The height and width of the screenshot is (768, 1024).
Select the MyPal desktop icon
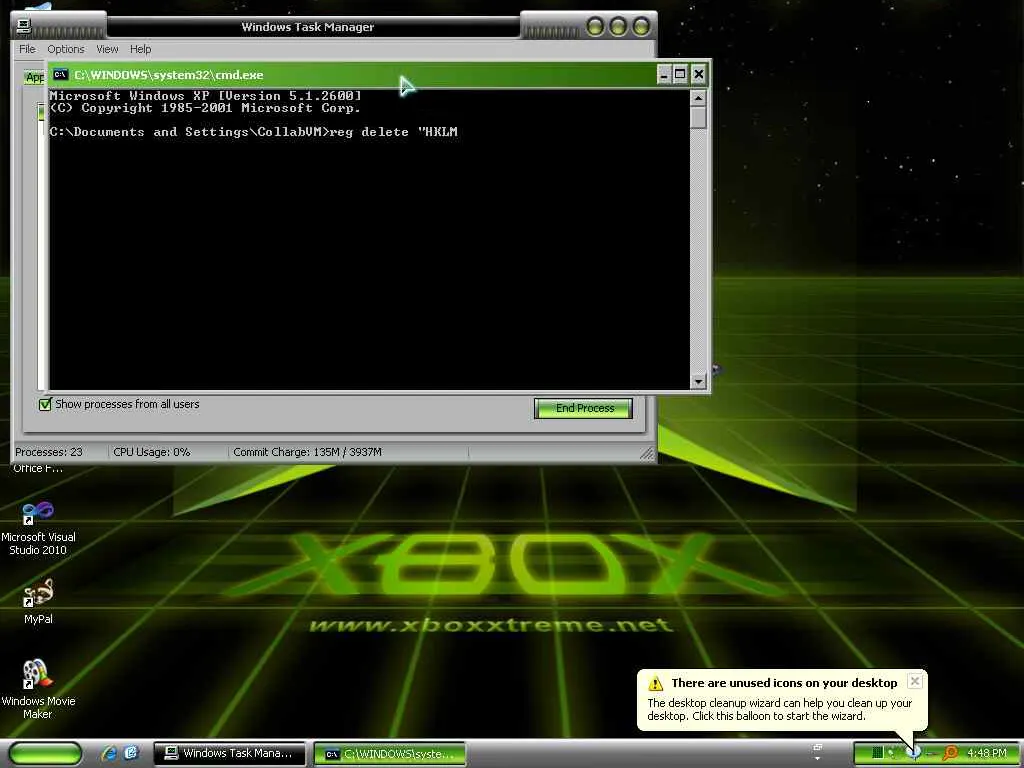point(38,601)
